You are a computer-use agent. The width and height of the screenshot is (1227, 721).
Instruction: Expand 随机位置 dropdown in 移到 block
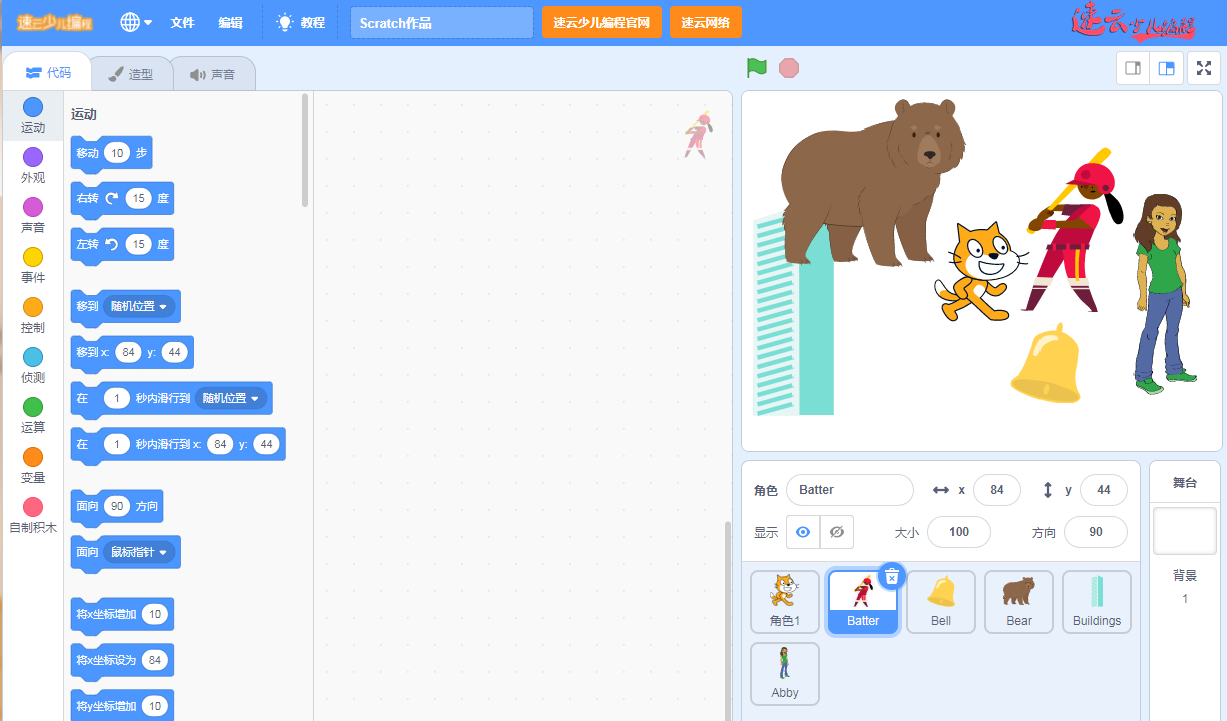click(x=141, y=306)
